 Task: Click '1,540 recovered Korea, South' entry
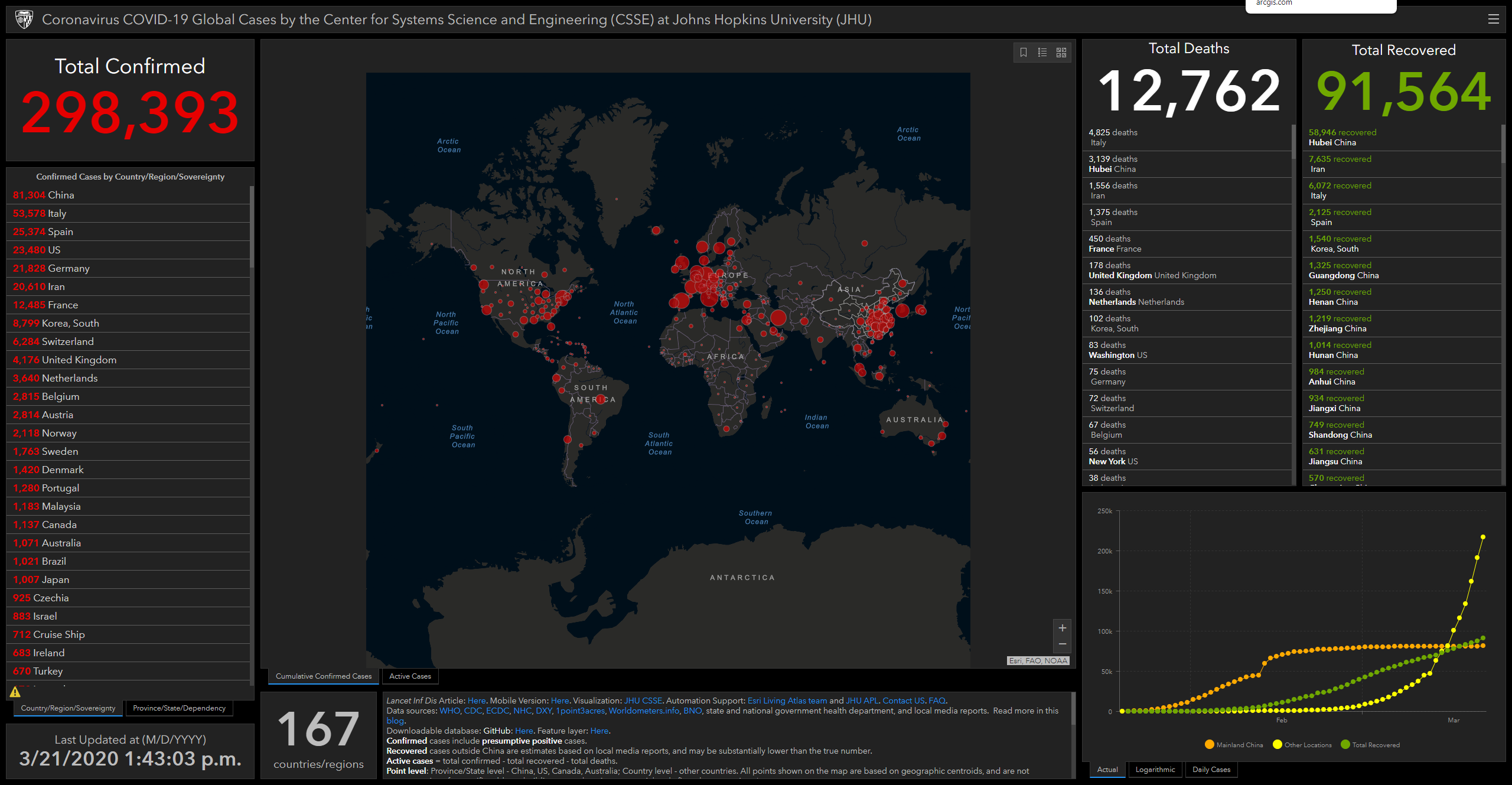click(x=1402, y=244)
